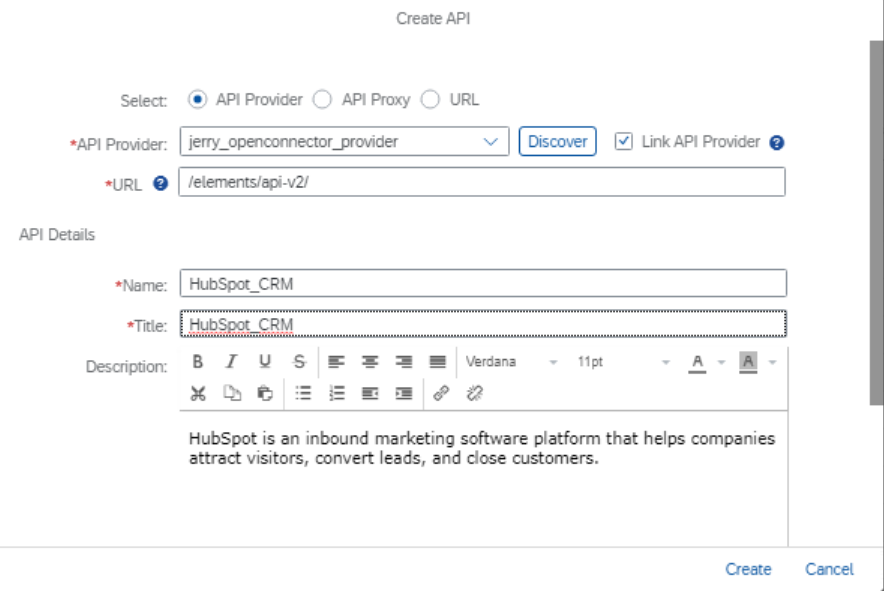This screenshot has width=884, height=591.
Task: Justify description text
Action: 437,361
